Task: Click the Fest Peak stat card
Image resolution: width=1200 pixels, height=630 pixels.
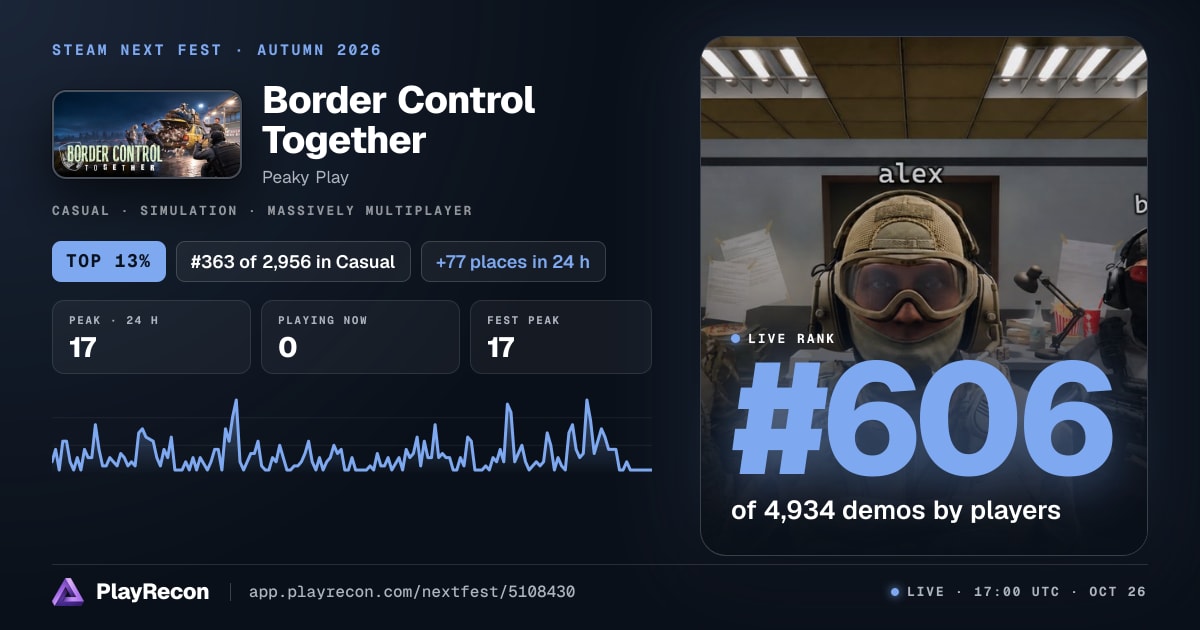Action: click(561, 337)
